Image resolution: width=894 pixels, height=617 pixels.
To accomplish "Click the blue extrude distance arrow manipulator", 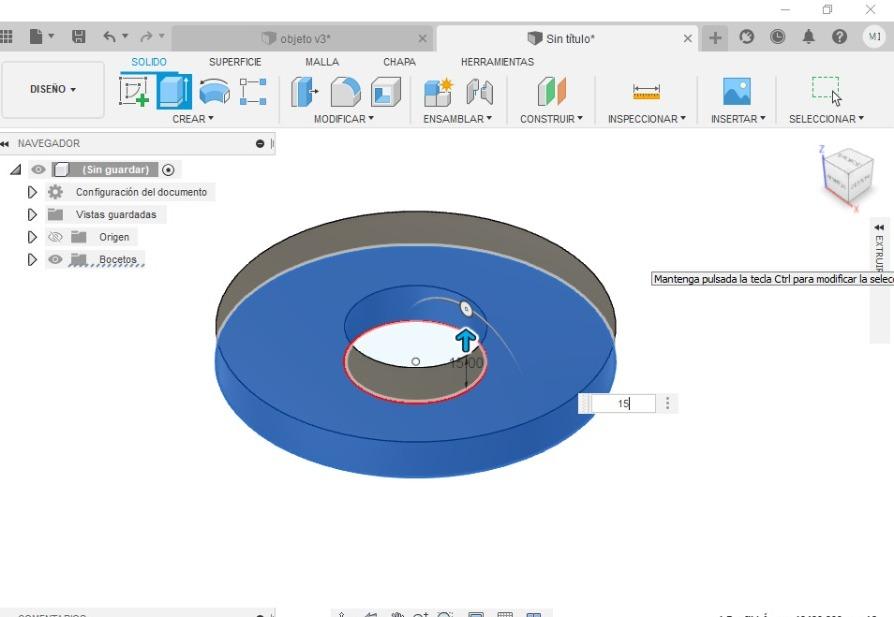I will (x=466, y=340).
